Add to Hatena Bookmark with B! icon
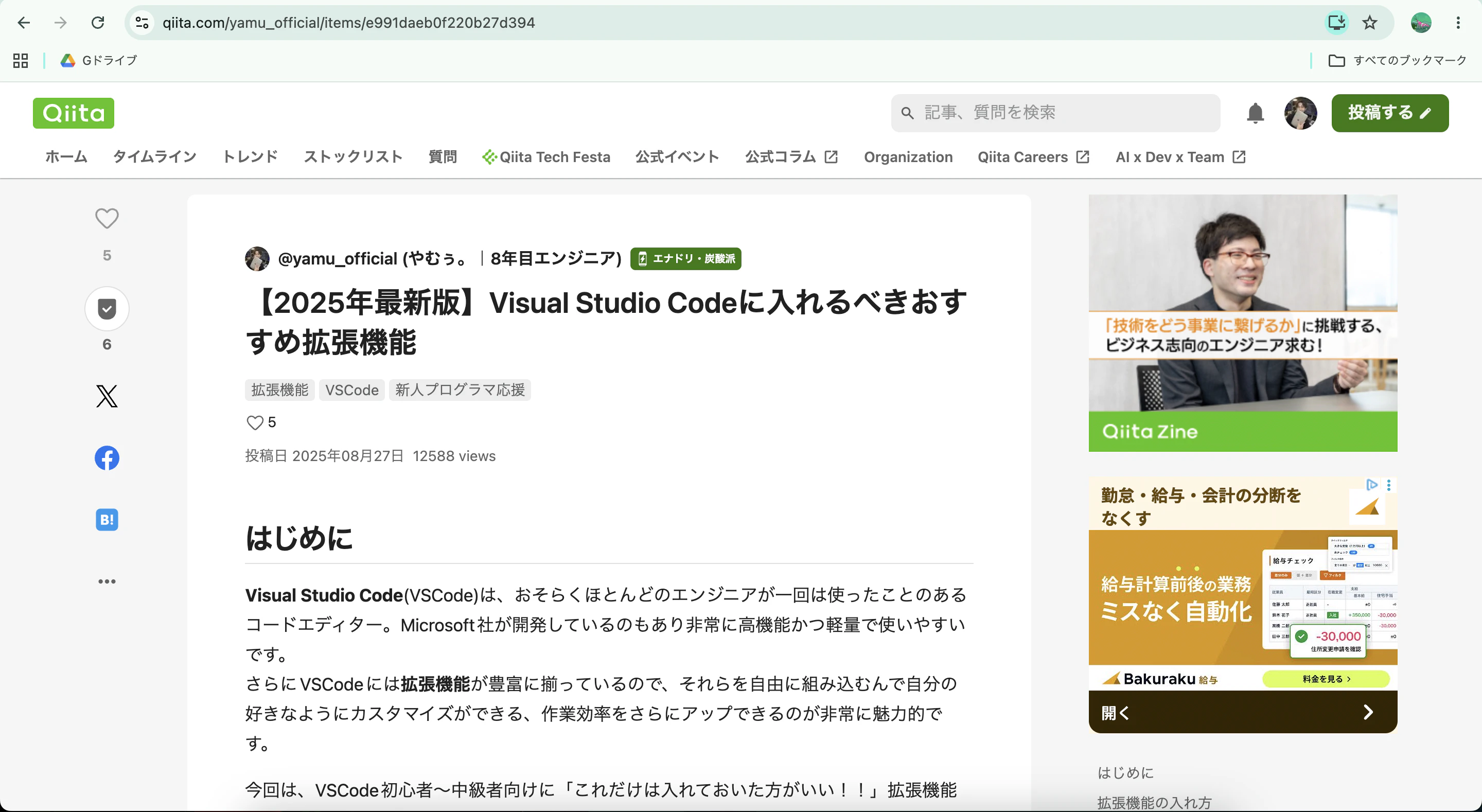Screen dimensions: 1482x812 click(x=107, y=520)
